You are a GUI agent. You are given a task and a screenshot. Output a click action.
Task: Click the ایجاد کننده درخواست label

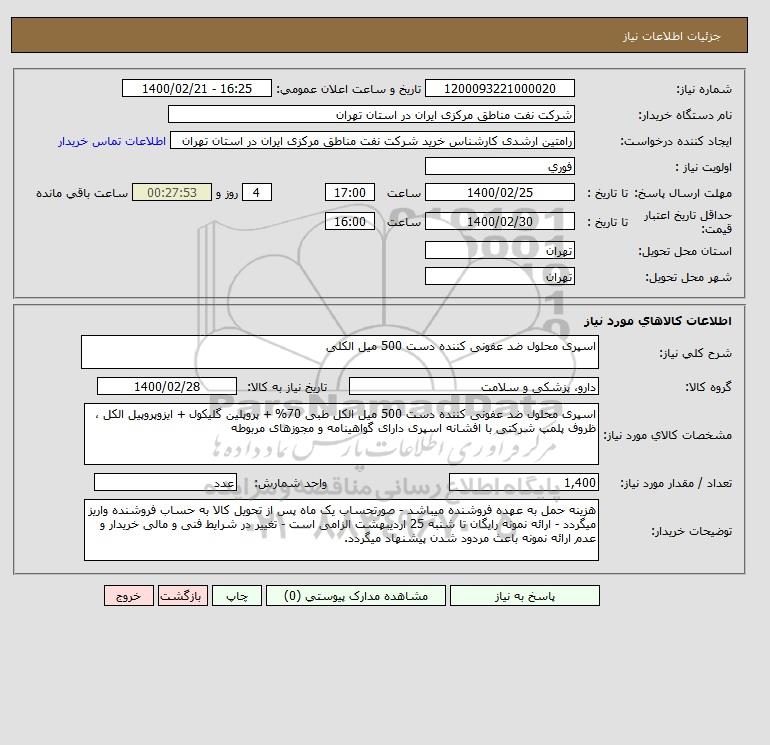pyautogui.click(x=676, y=141)
